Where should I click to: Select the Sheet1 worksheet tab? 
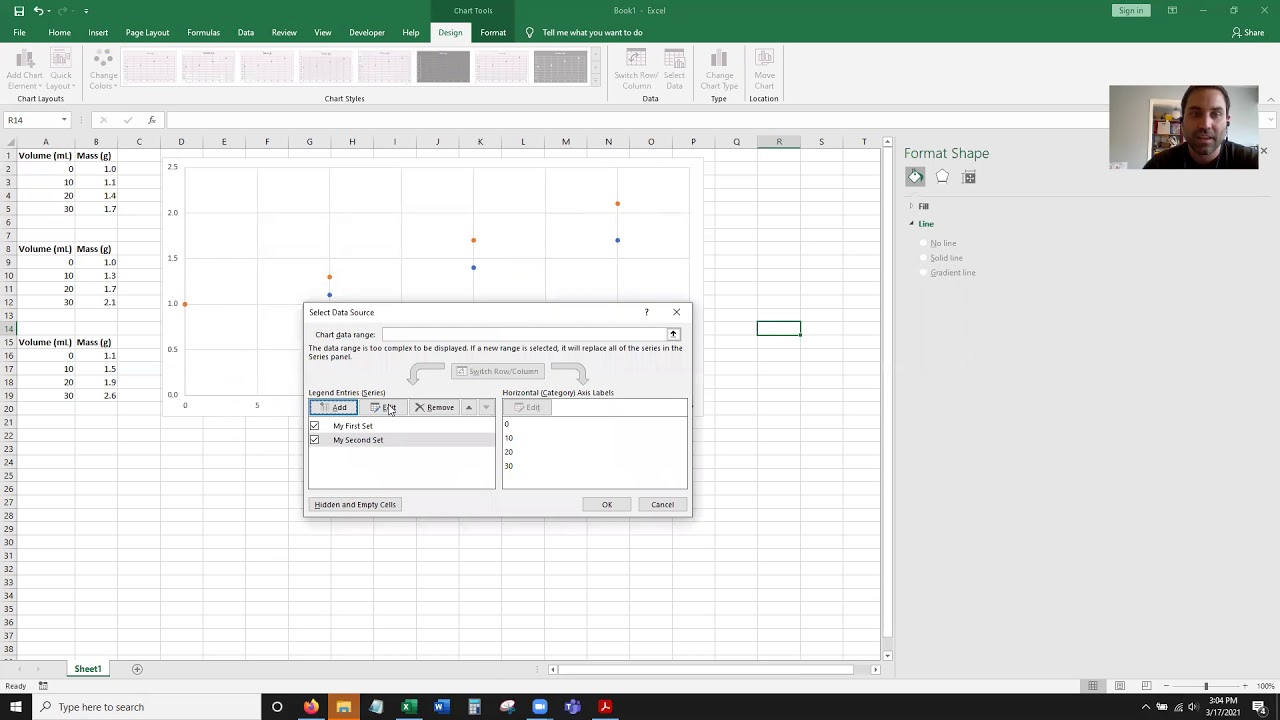point(88,669)
